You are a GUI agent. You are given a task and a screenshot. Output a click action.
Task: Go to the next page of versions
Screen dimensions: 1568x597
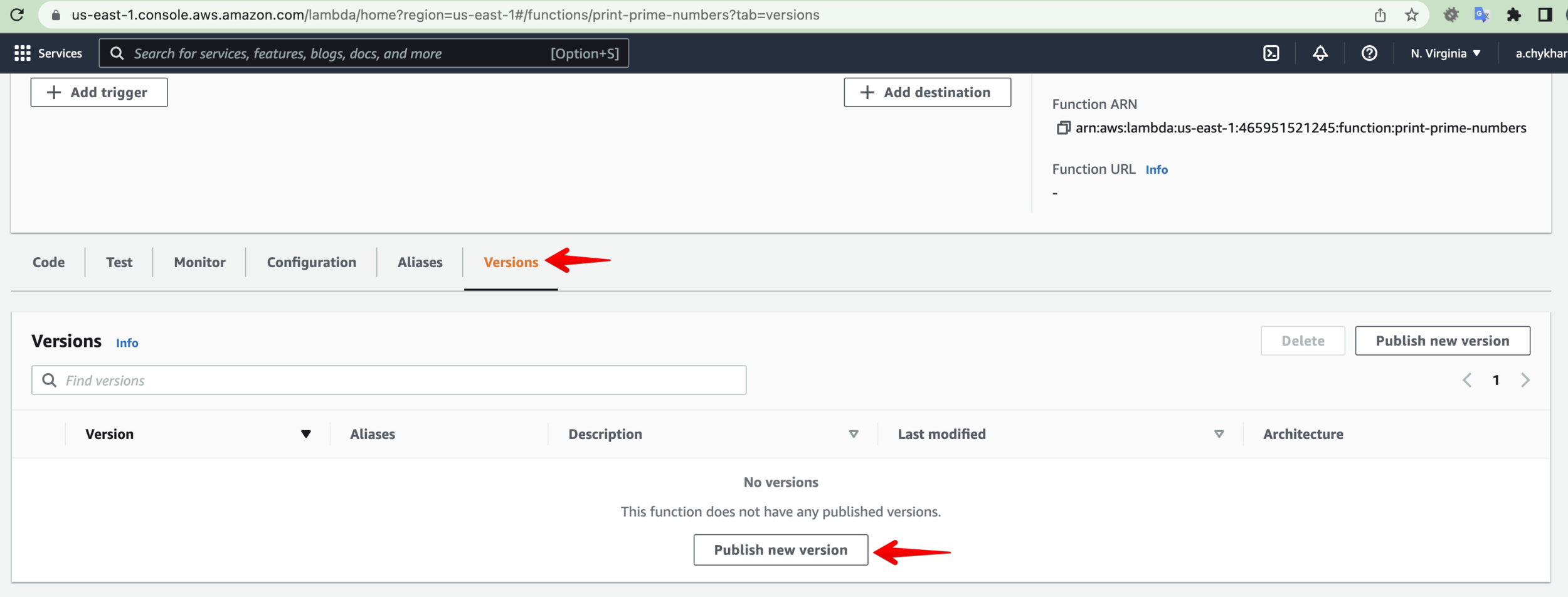pos(1525,380)
